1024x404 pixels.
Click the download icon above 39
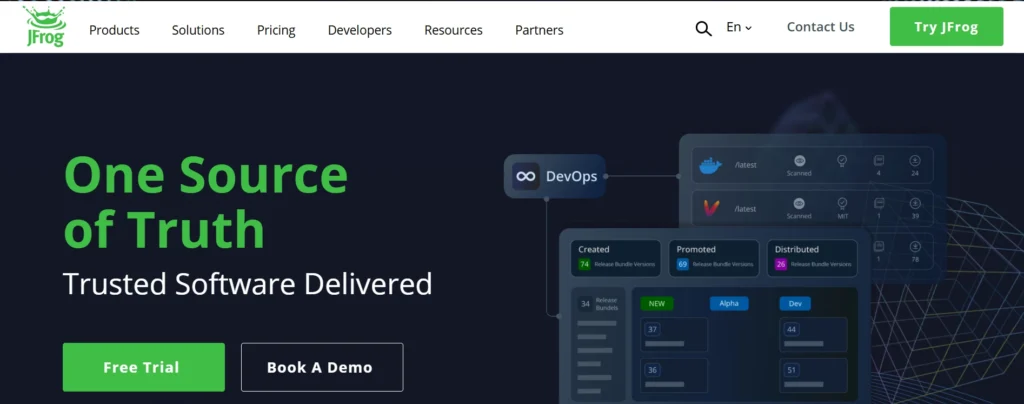click(x=915, y=203)
